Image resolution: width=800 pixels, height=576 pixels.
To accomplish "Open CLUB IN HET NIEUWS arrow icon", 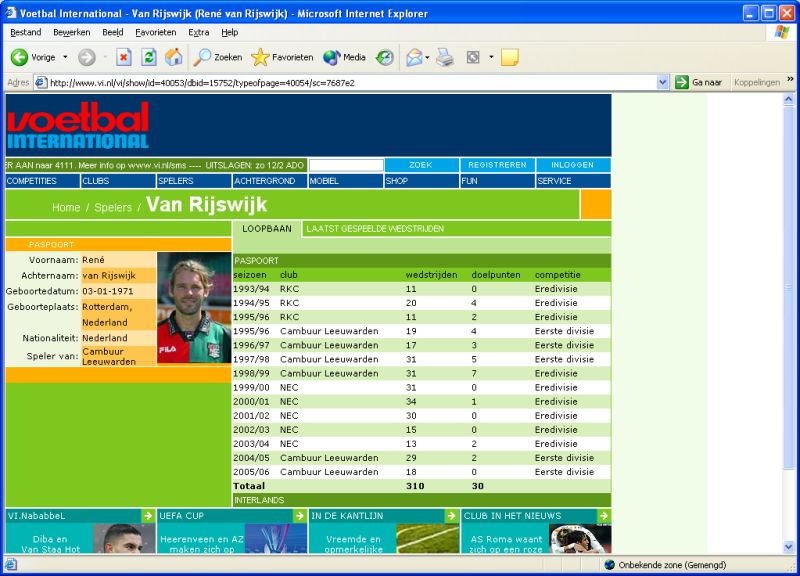I will [604, 516].
